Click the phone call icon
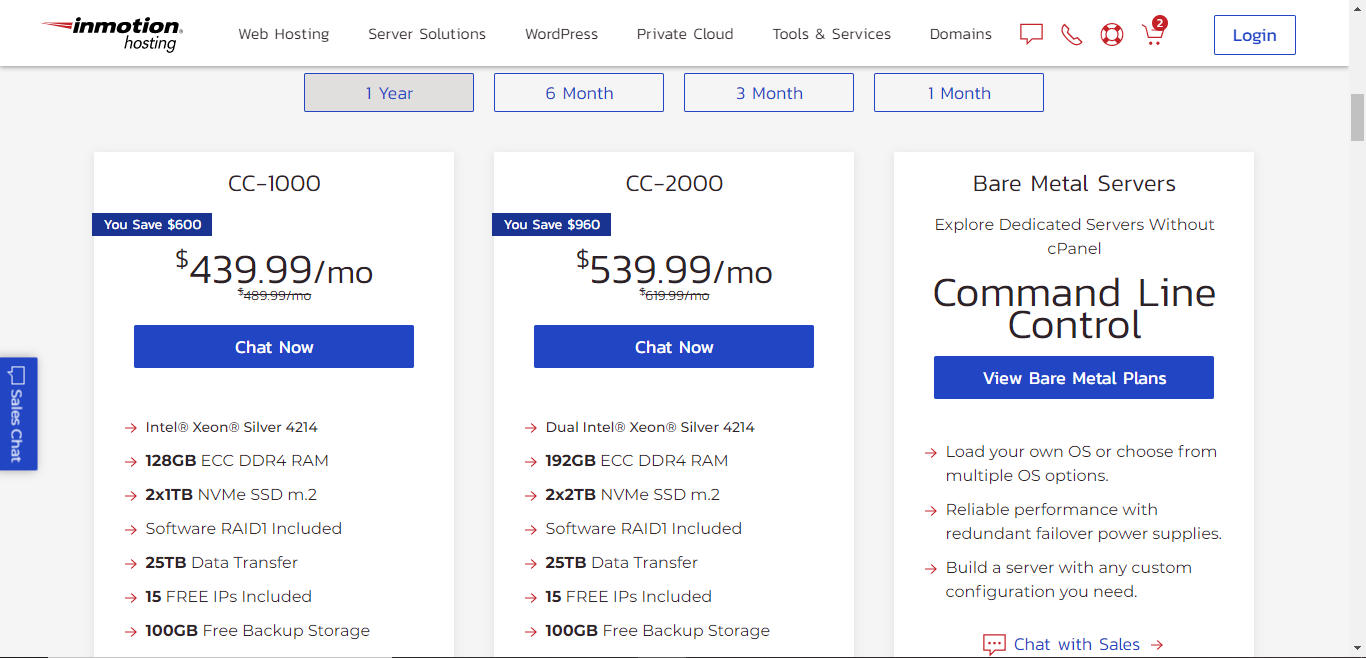This screenshot has height=658, width=1366. click(1071, 34)
